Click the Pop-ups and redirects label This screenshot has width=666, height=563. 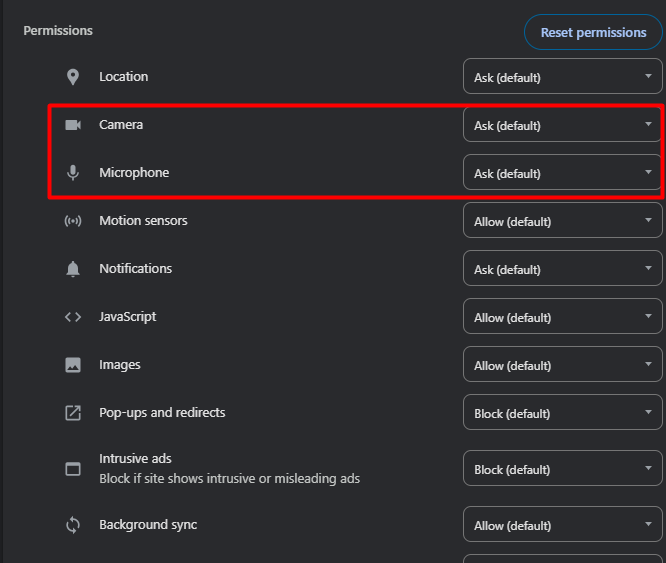162,413
